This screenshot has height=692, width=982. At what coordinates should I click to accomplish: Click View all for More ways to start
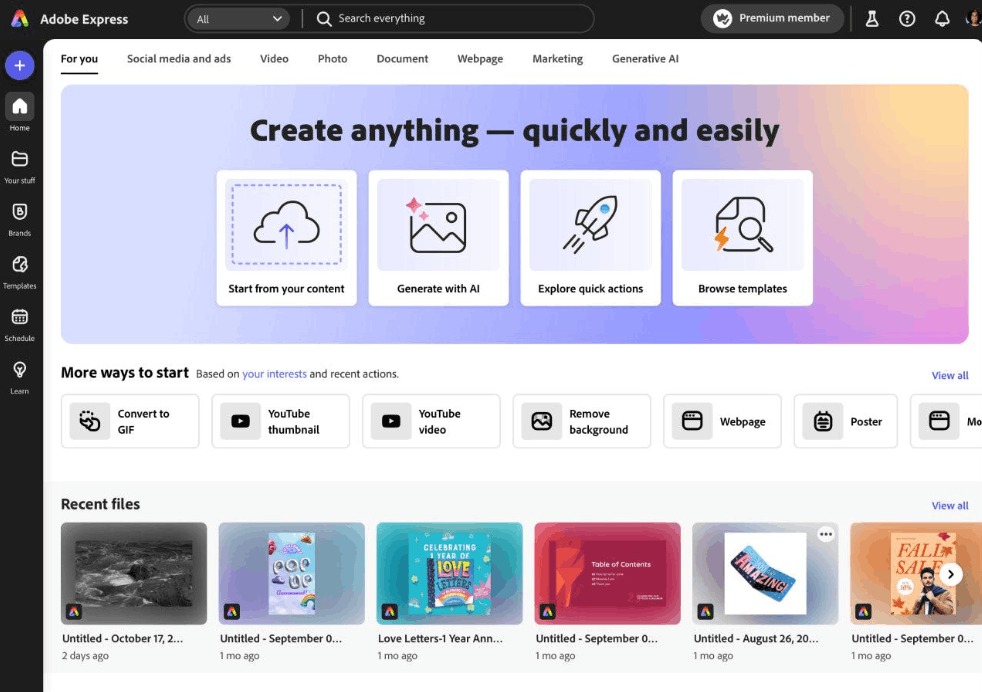tap(949, 375)
